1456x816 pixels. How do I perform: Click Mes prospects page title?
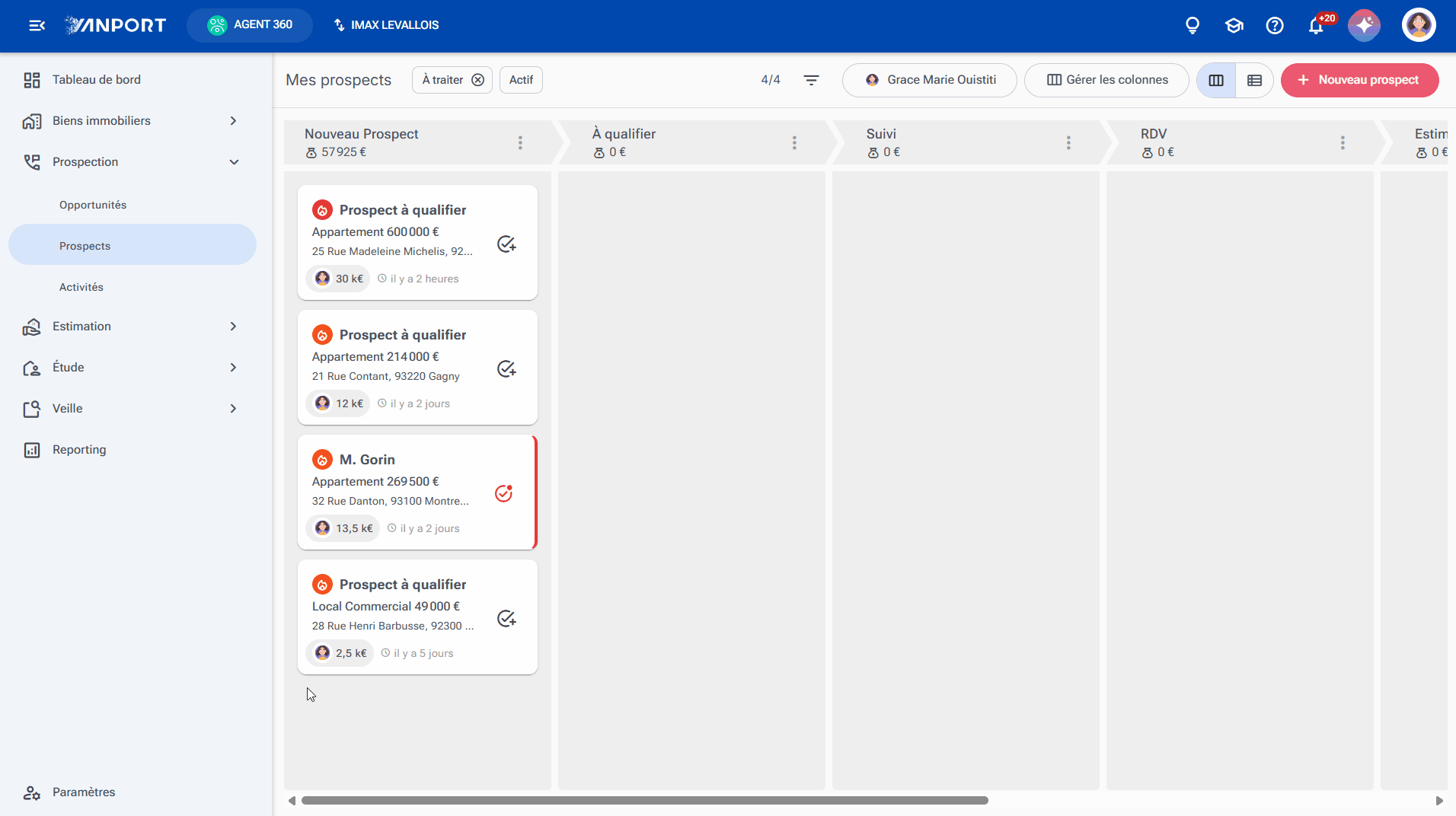(338, 80)
